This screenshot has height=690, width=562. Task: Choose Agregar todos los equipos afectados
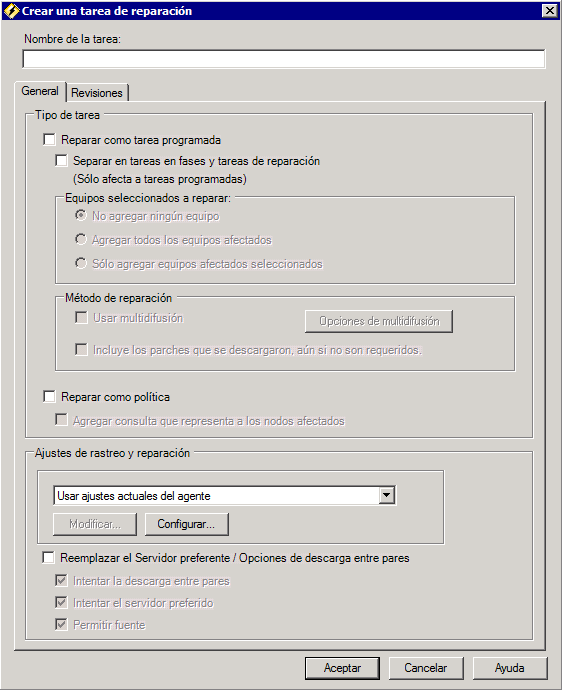click(x=81, y=239)
